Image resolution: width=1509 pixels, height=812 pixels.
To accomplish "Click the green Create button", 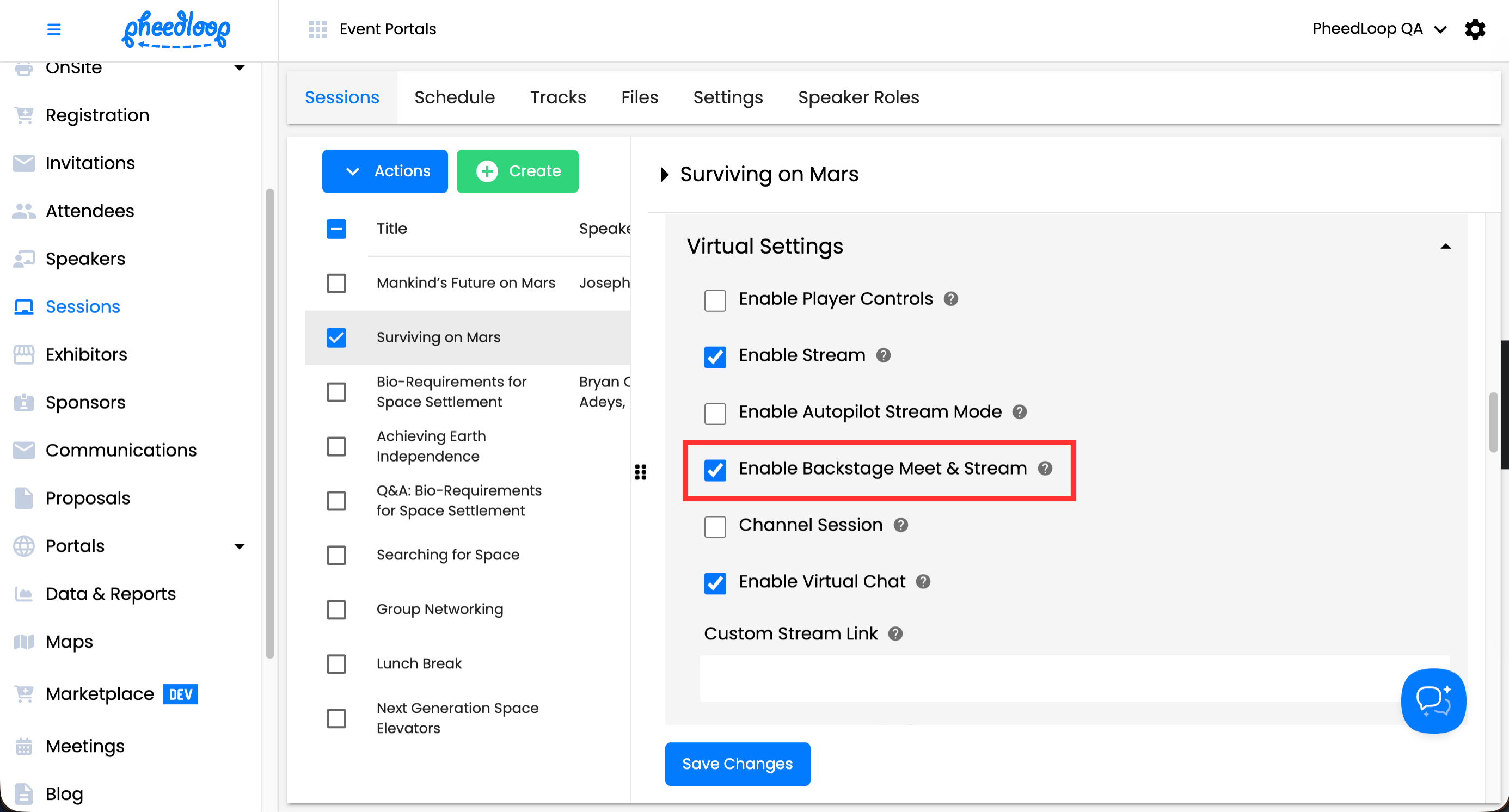I will pyautogui.click(x=517, y=171).
